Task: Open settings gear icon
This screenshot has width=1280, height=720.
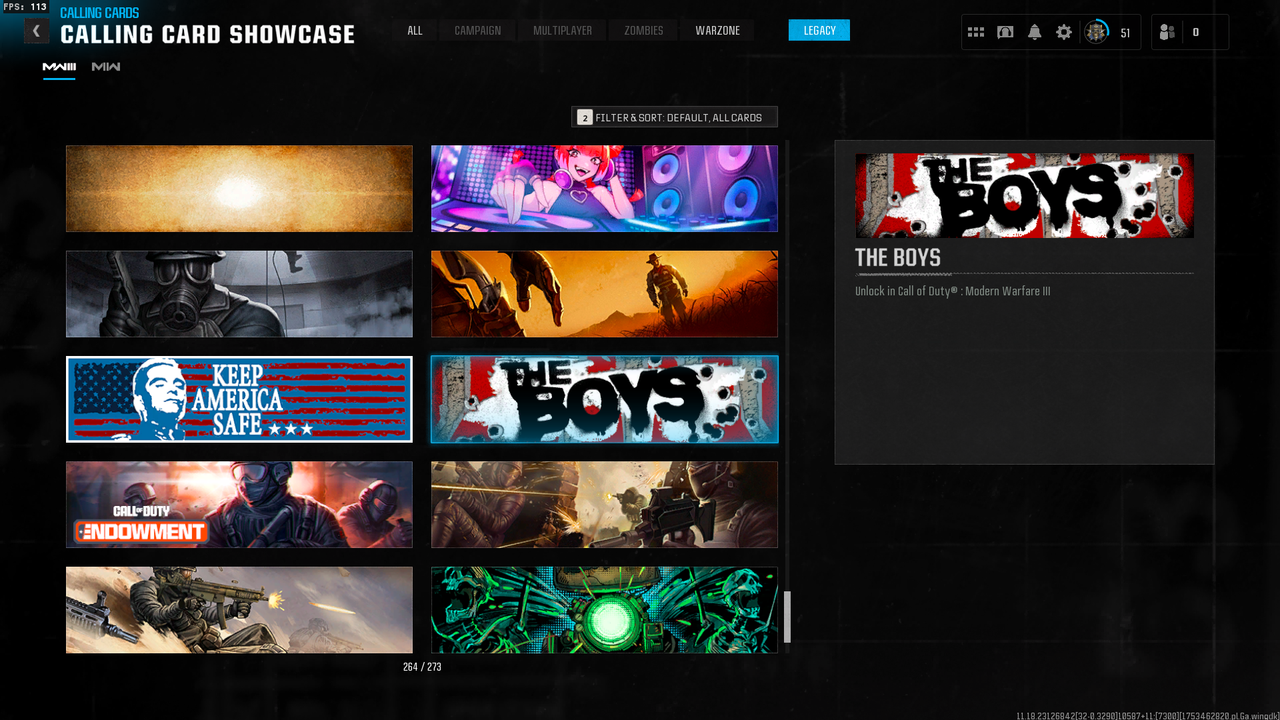Action: click(x=1064, y=32)
